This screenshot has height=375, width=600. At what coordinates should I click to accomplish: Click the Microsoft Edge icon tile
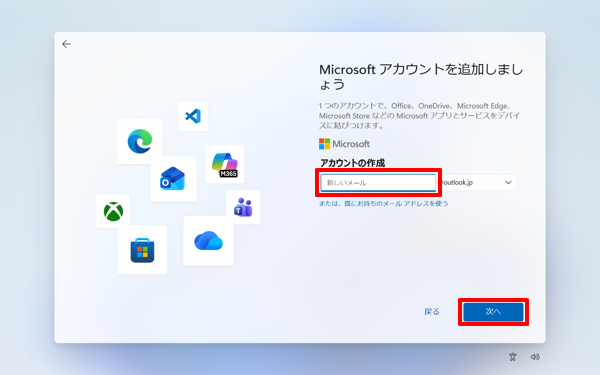(139, 141)
